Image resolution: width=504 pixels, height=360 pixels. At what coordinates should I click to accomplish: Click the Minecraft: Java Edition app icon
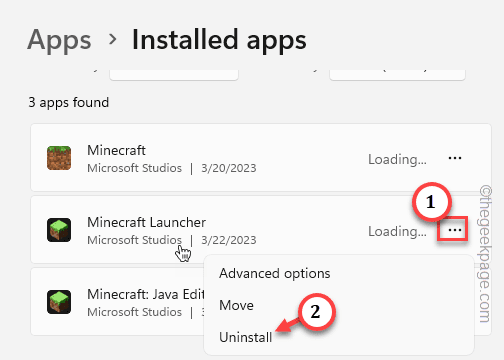coord(59,302)
